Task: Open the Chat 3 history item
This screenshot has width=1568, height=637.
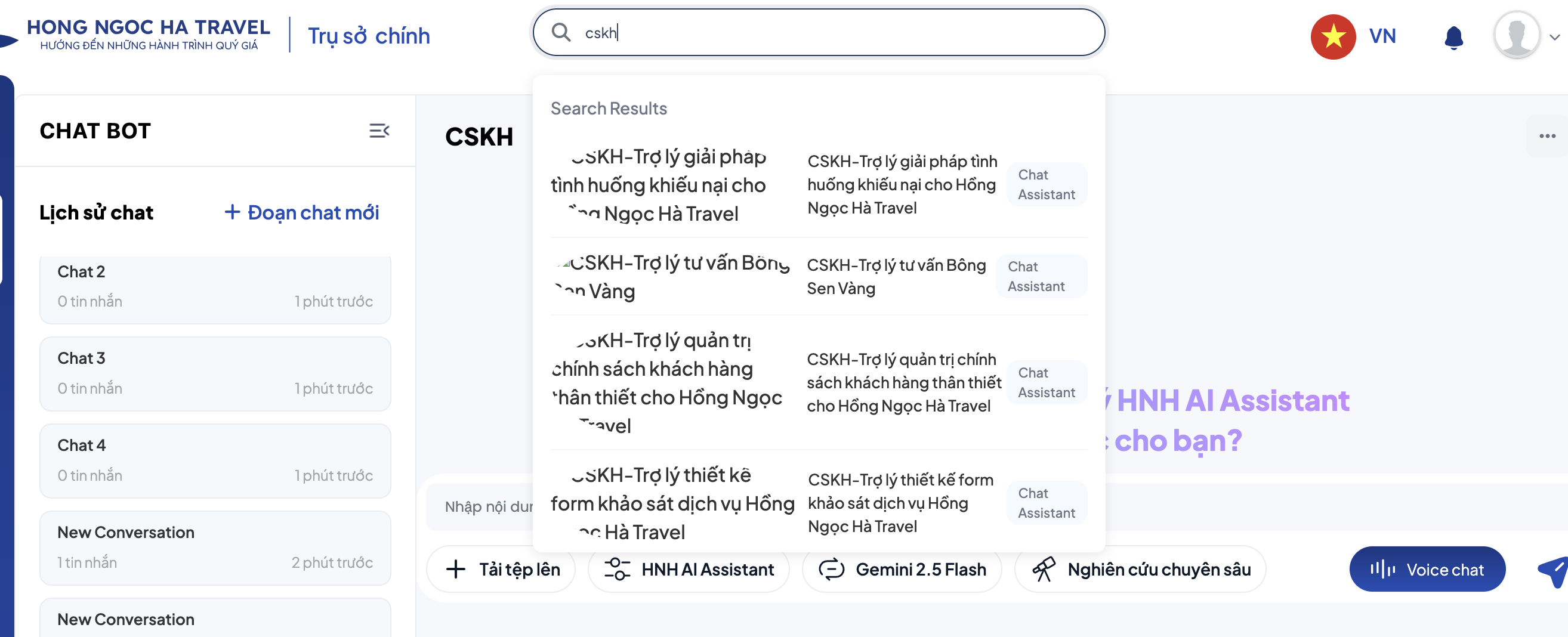Action: [x=215, y=373]
